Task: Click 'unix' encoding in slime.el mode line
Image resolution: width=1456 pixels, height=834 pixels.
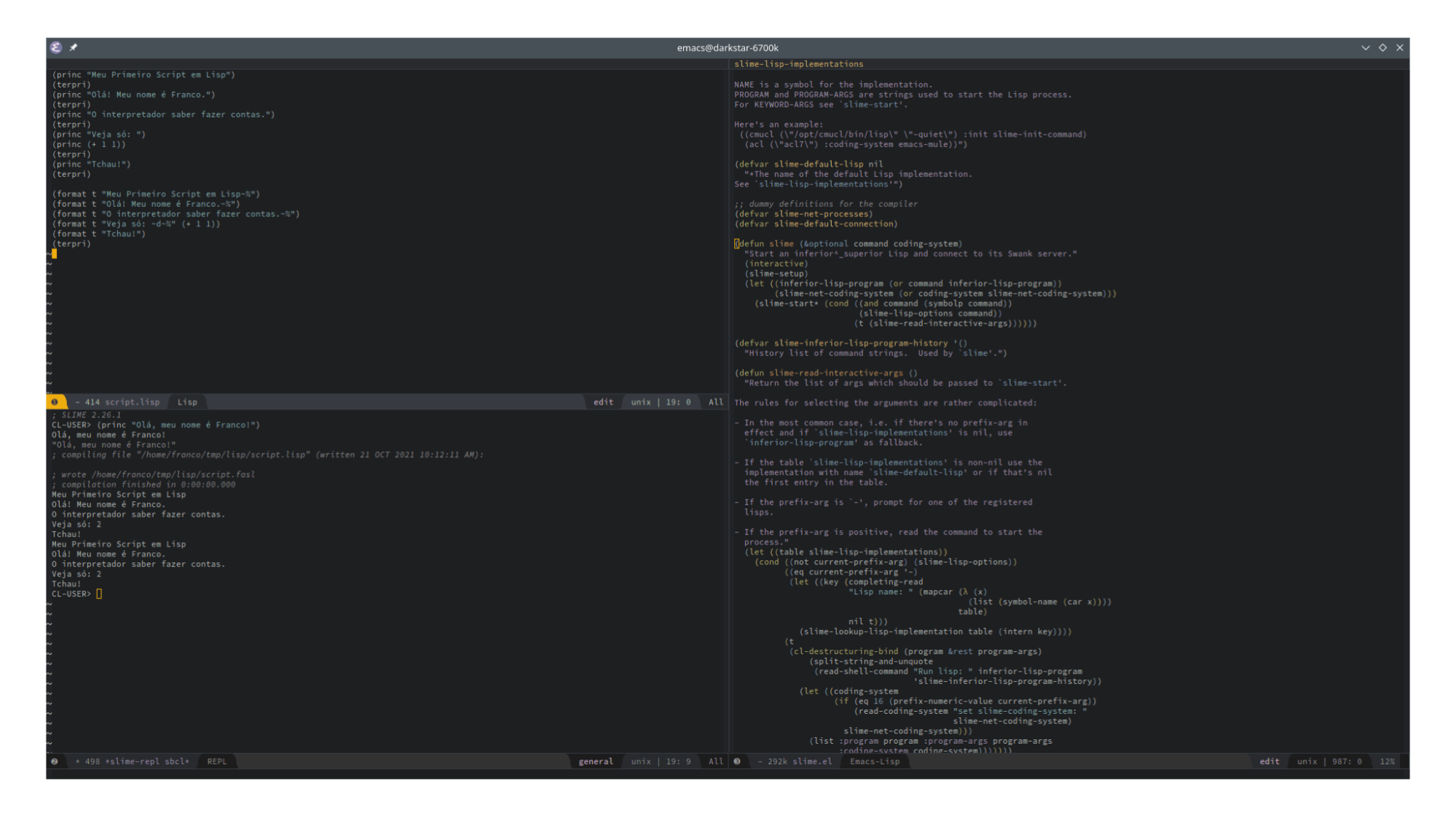Action: click(1307, 762)
